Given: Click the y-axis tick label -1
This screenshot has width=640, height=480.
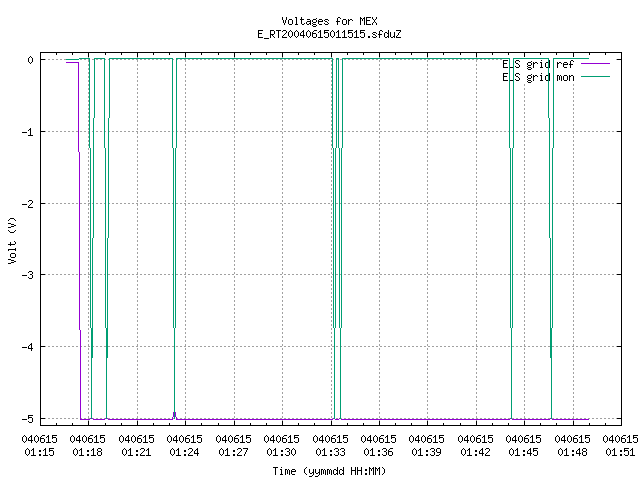Looking at the screenshot, I should pyautogui.click(x=27, y=132).
